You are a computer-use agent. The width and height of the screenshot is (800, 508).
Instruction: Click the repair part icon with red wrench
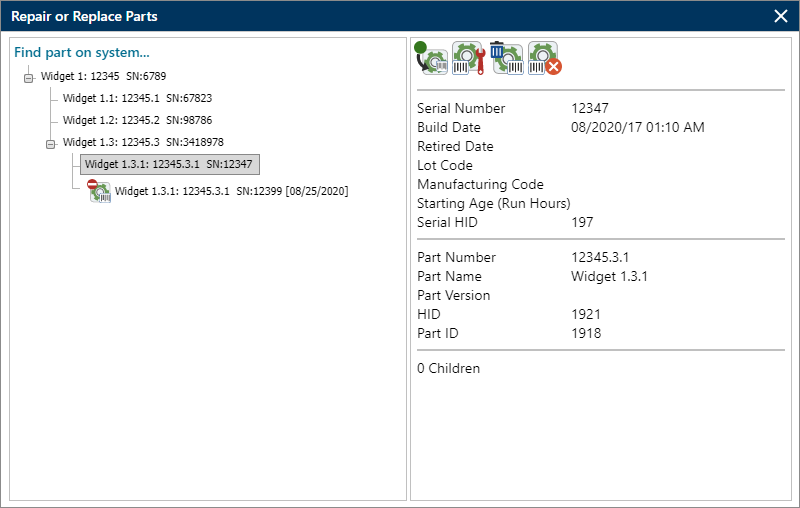coord(468,59)
